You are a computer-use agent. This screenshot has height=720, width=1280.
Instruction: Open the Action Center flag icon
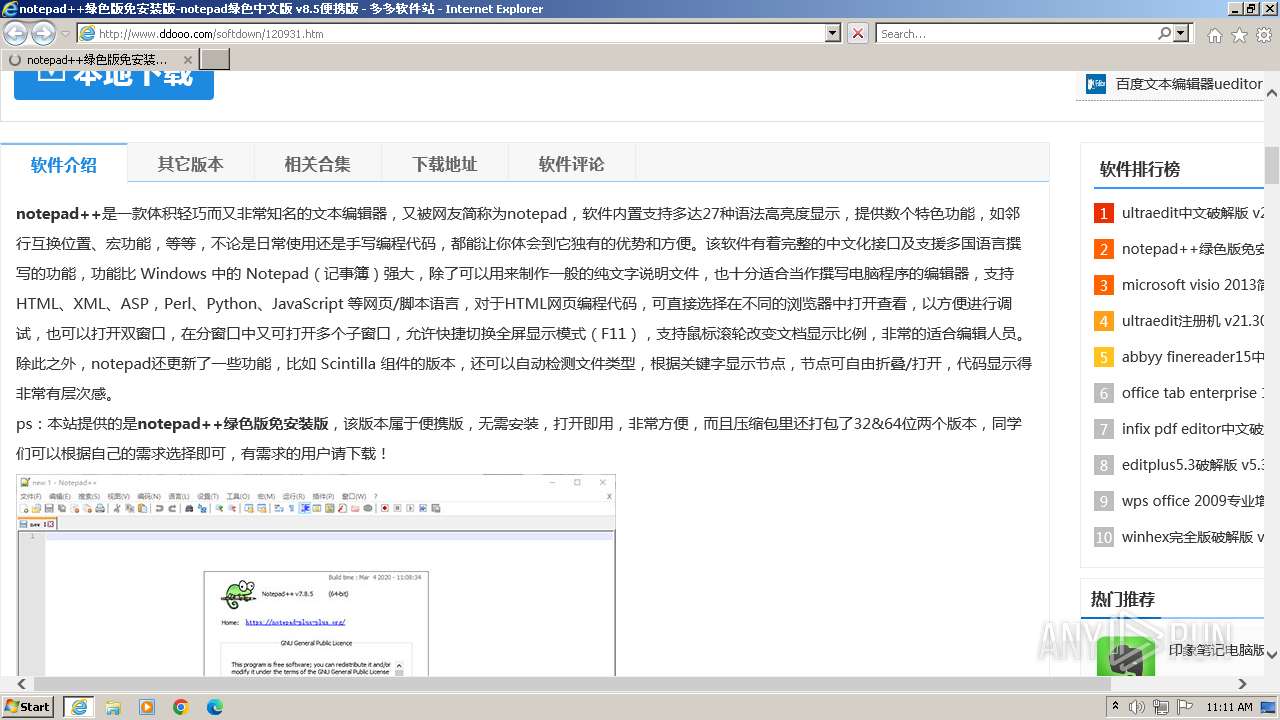click(1185, 707)
